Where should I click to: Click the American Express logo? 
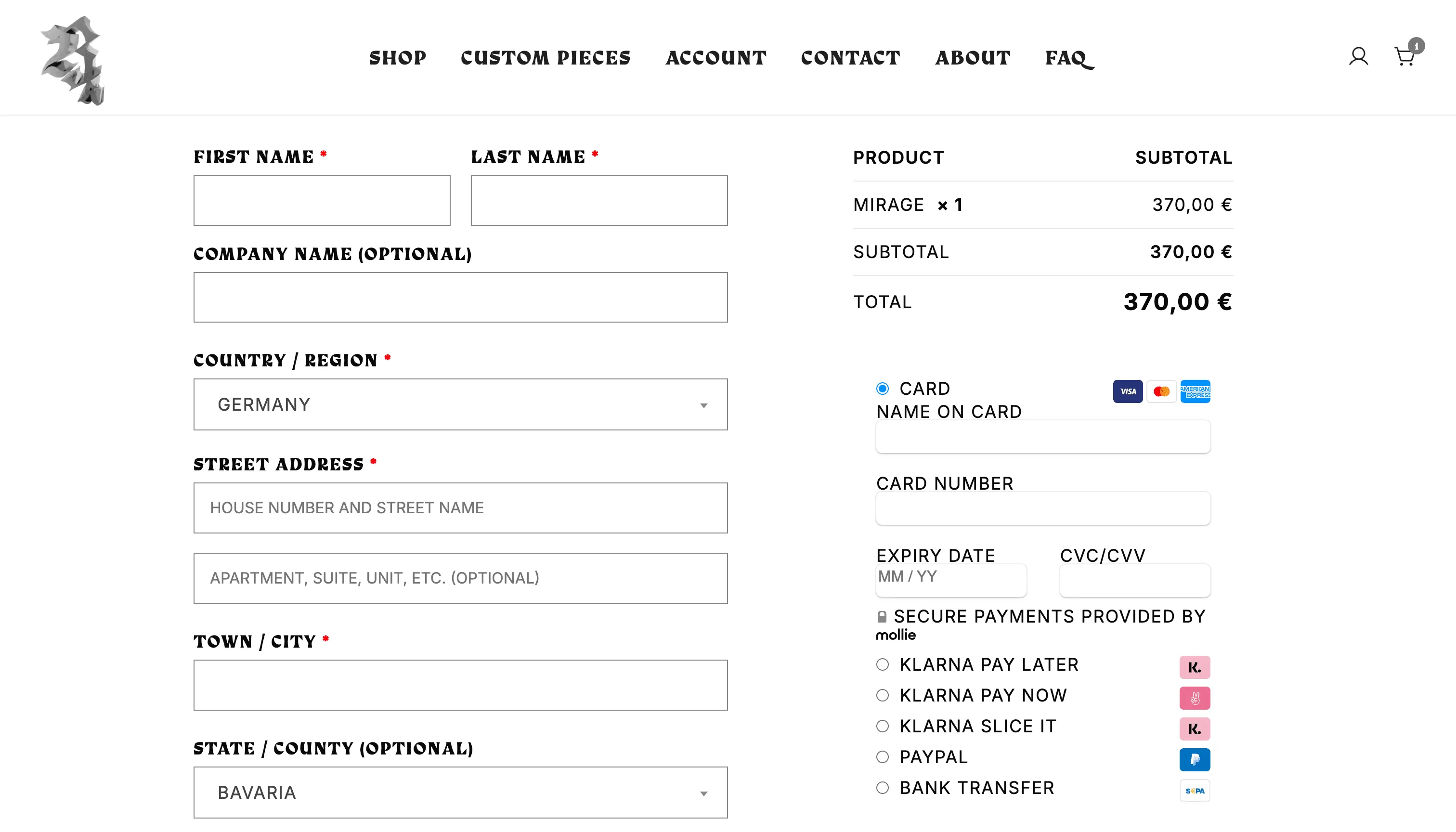coord(1195,391)
